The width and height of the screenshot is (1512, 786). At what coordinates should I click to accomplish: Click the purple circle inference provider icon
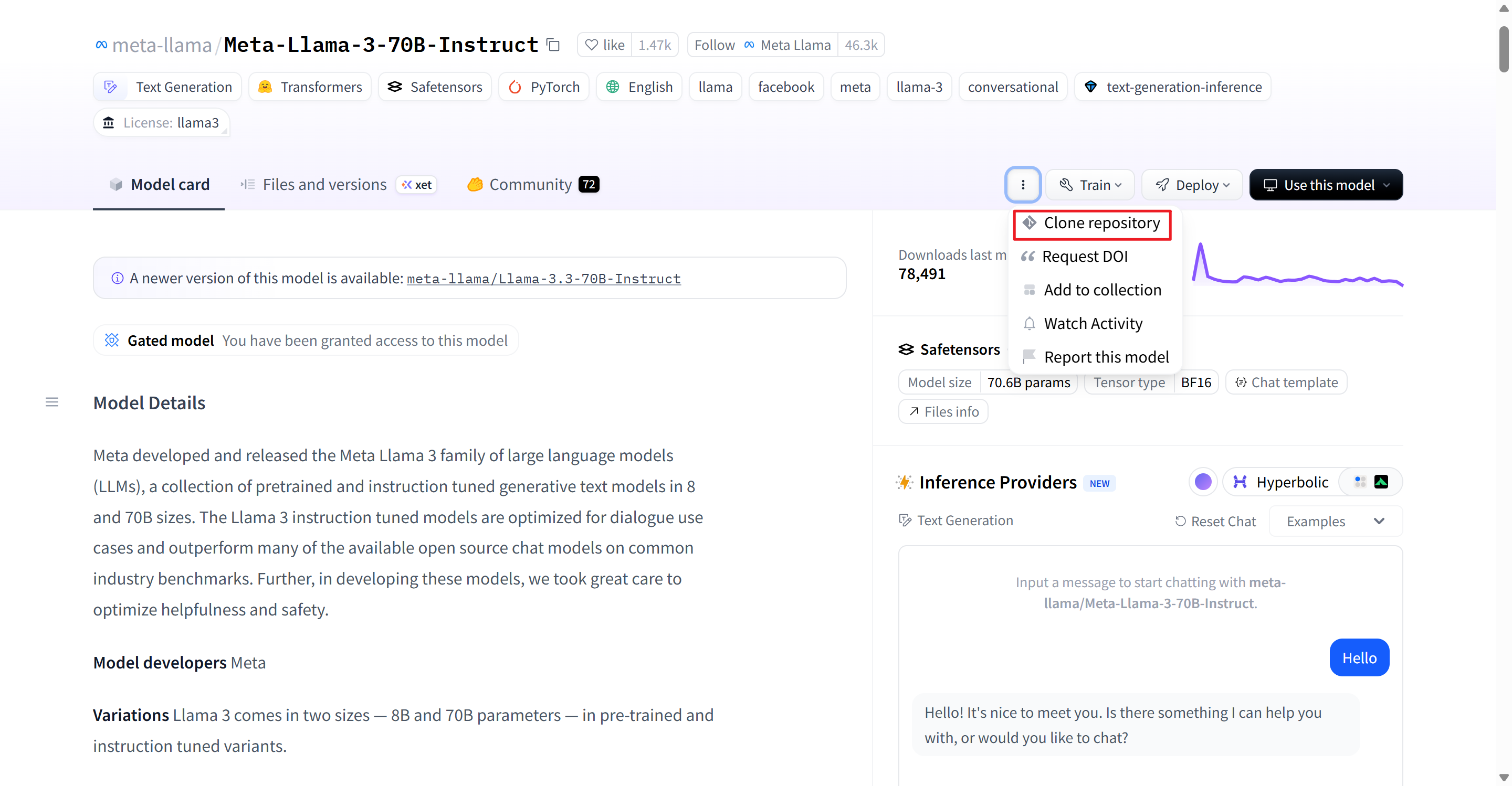coord(1203,482)
